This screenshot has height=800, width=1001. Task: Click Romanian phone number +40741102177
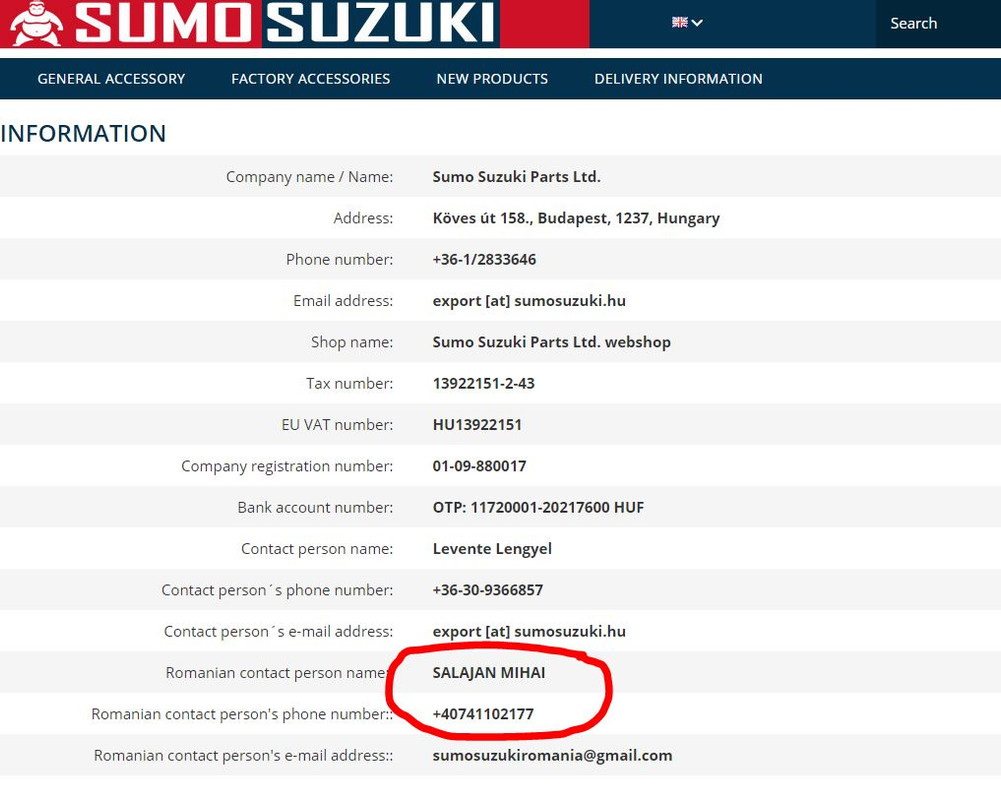(483, 714)
